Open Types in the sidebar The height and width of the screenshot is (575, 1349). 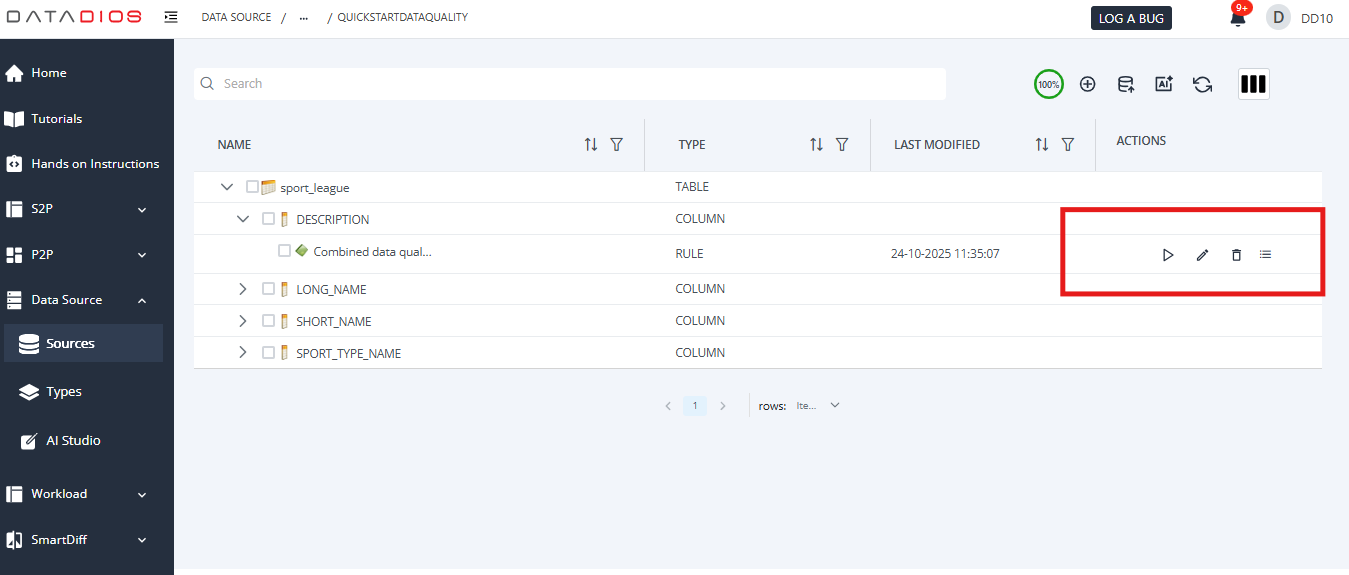click(64, 392)
